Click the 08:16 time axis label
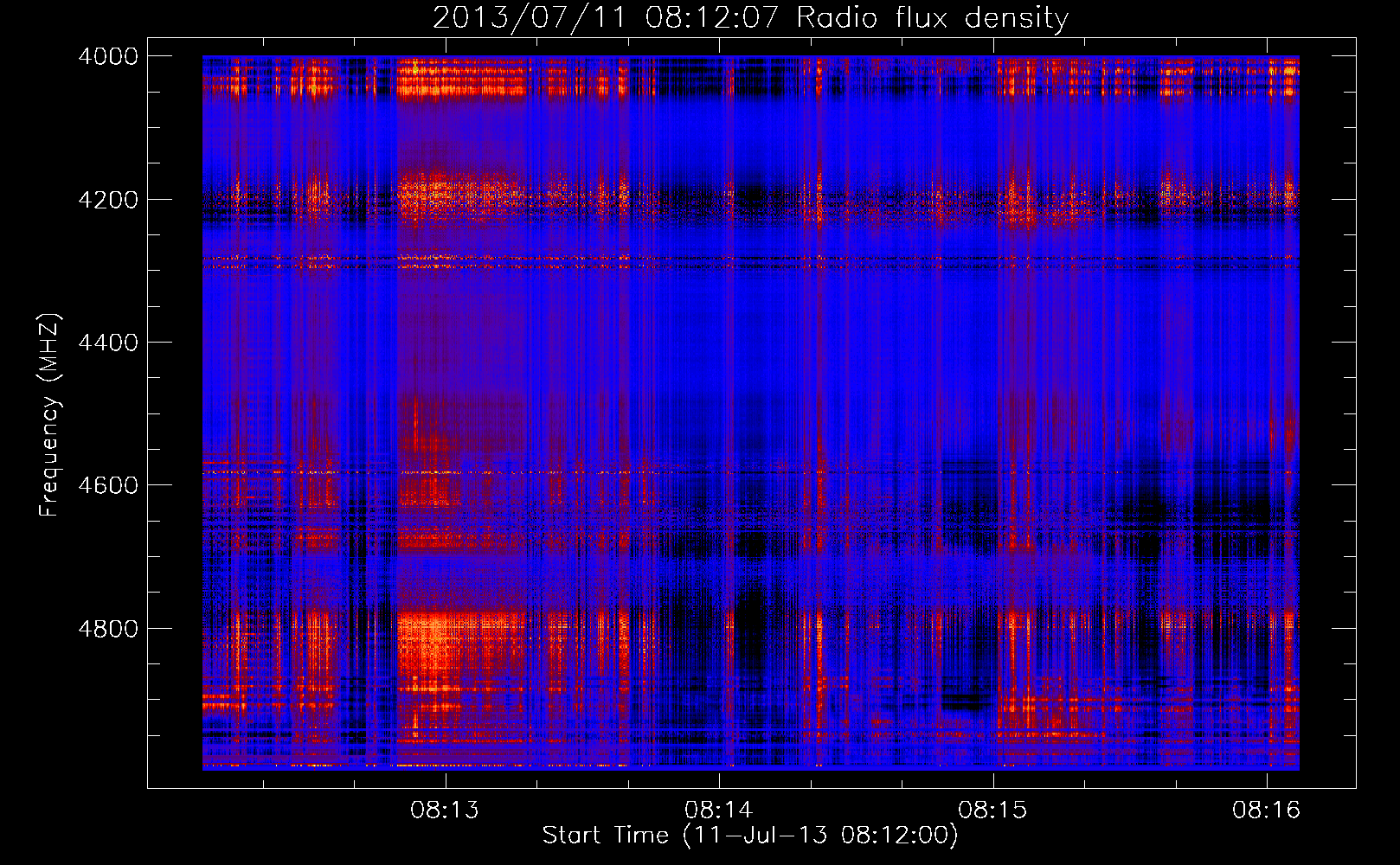This screenshot has height=865, width=1400. click(1266, 811)
